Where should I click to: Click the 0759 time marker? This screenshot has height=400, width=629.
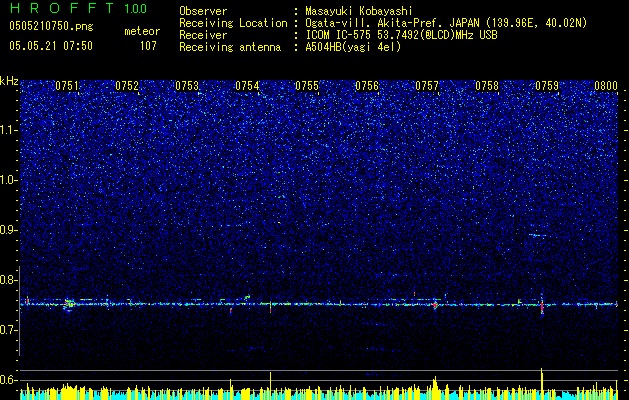pos(547,85)
